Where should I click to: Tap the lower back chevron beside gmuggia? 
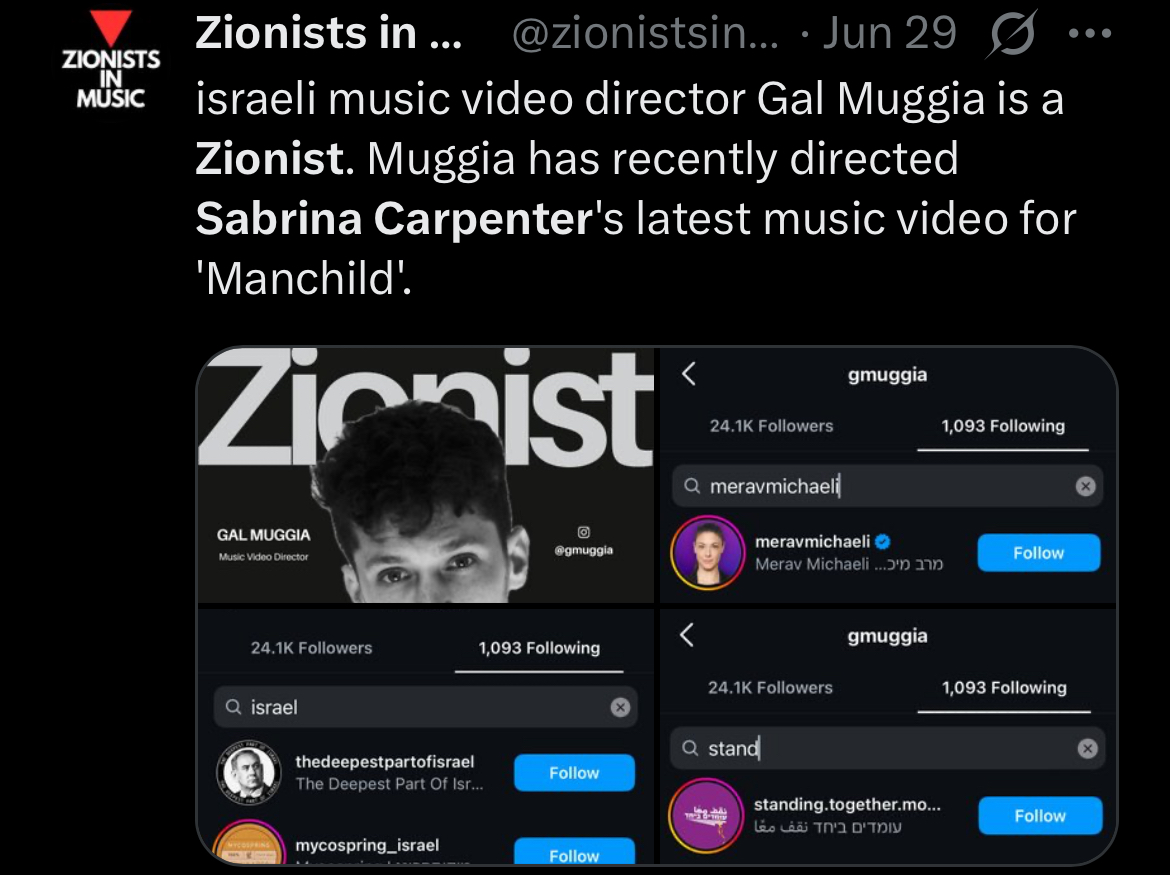click(x=687, y=635)
